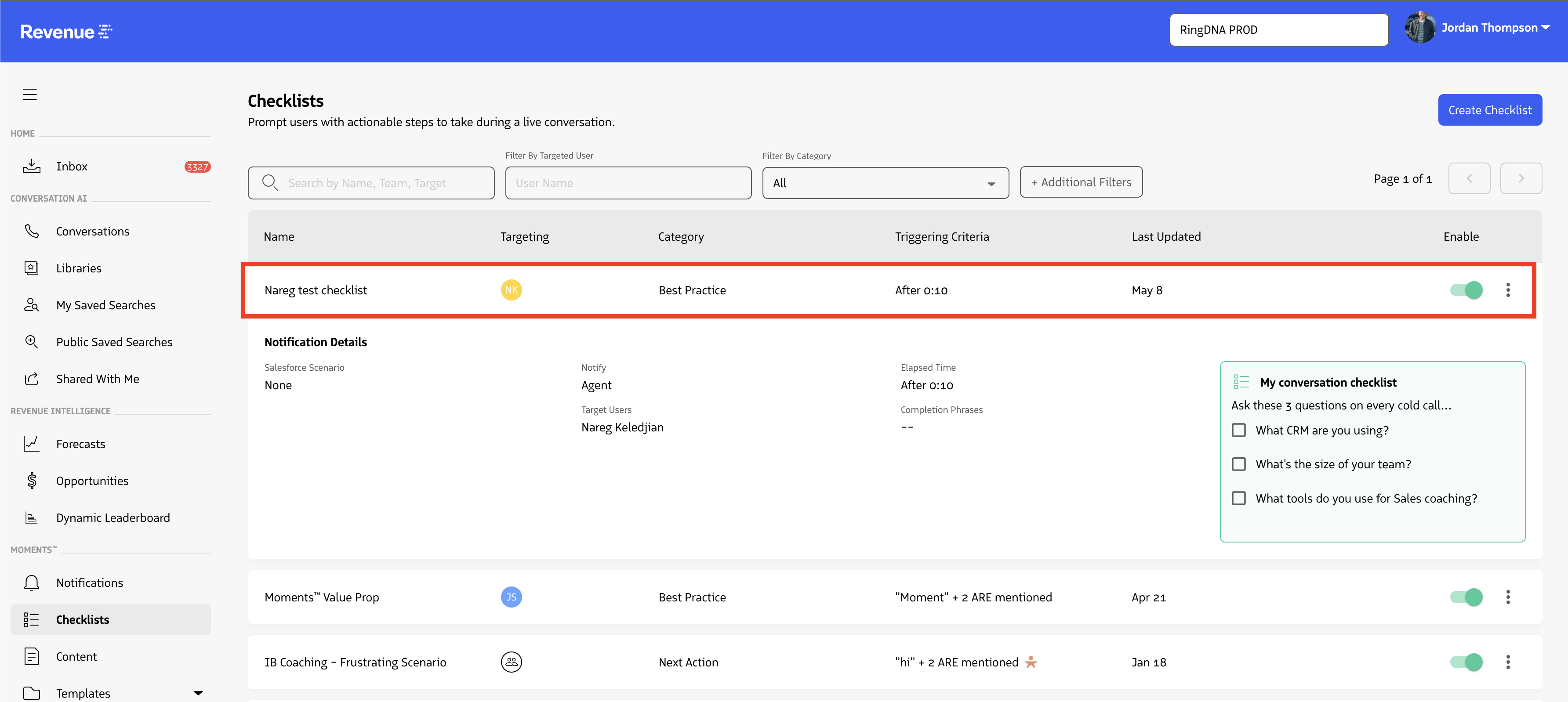Image resolution: width=1568 pixels, height=702 pixels.
Task: Click the Inbox tray icon
Action: (32, 166)
